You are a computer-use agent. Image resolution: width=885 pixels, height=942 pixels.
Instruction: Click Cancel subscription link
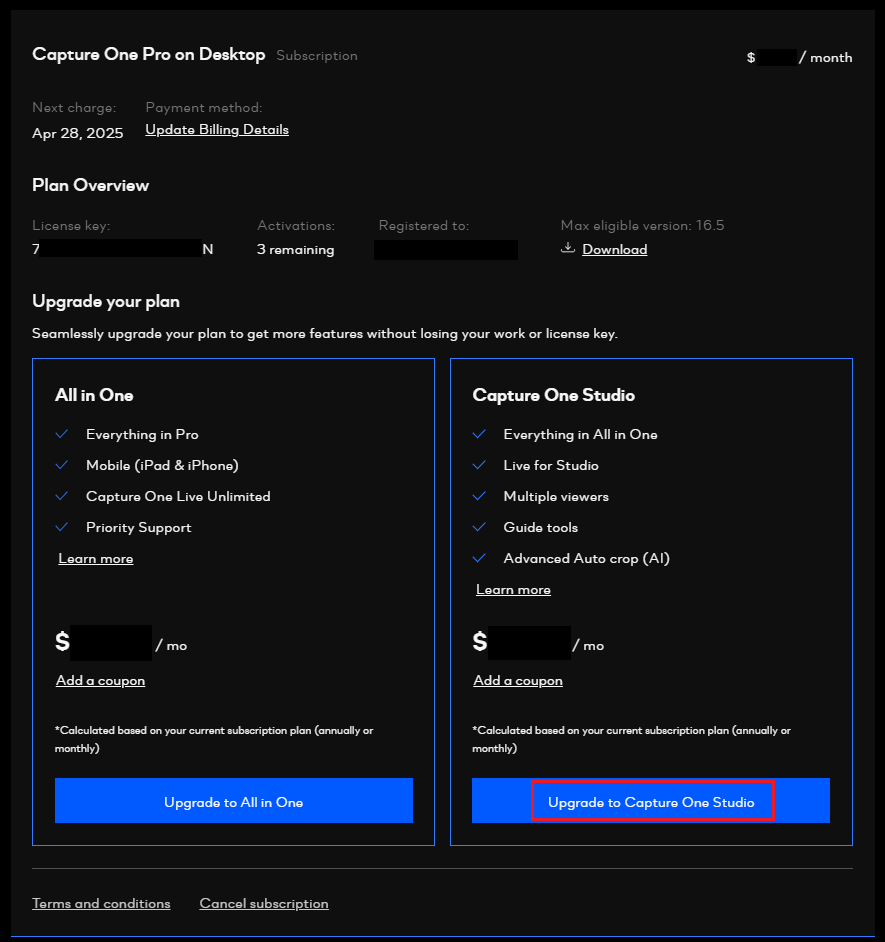pos(264,904)
